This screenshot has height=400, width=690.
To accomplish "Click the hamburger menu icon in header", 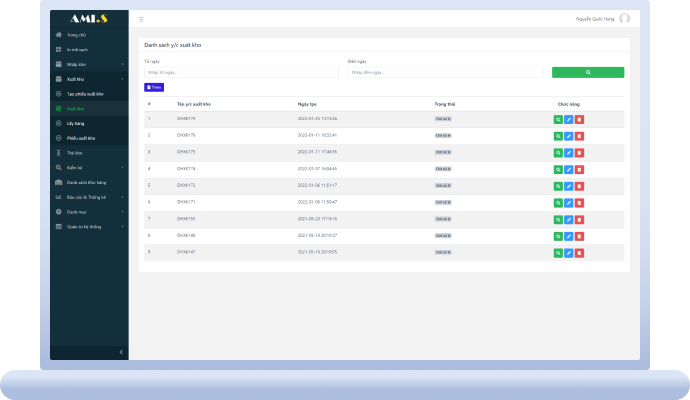I will (x=141, y=19).
